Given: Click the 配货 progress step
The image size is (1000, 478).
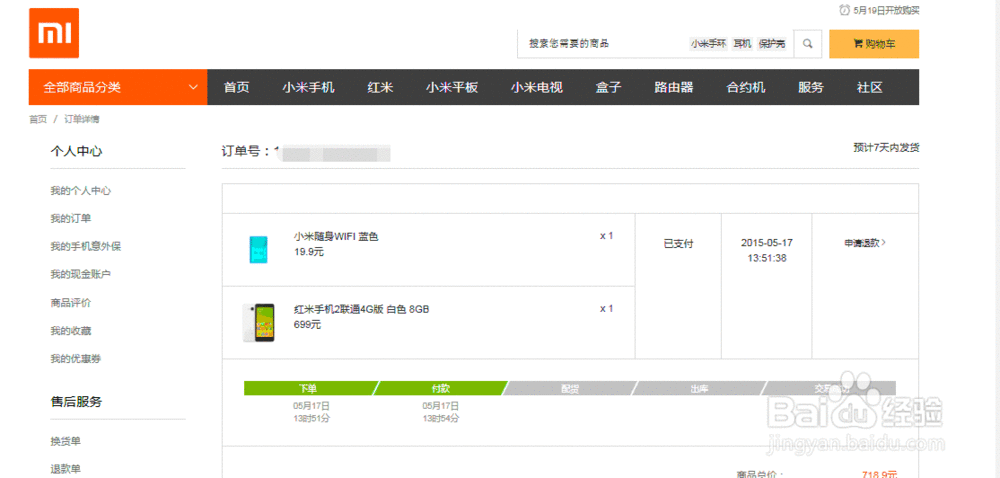Looking at the screenshot, I should (x=570, y=388).
